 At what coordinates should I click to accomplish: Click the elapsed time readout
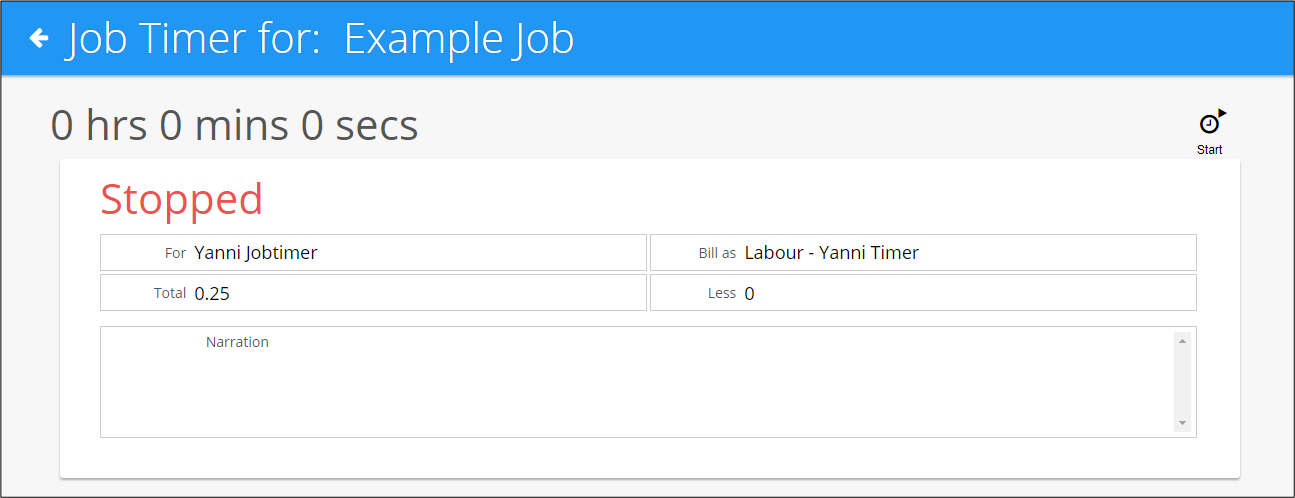pyautogui.click(x=234, y=126)
